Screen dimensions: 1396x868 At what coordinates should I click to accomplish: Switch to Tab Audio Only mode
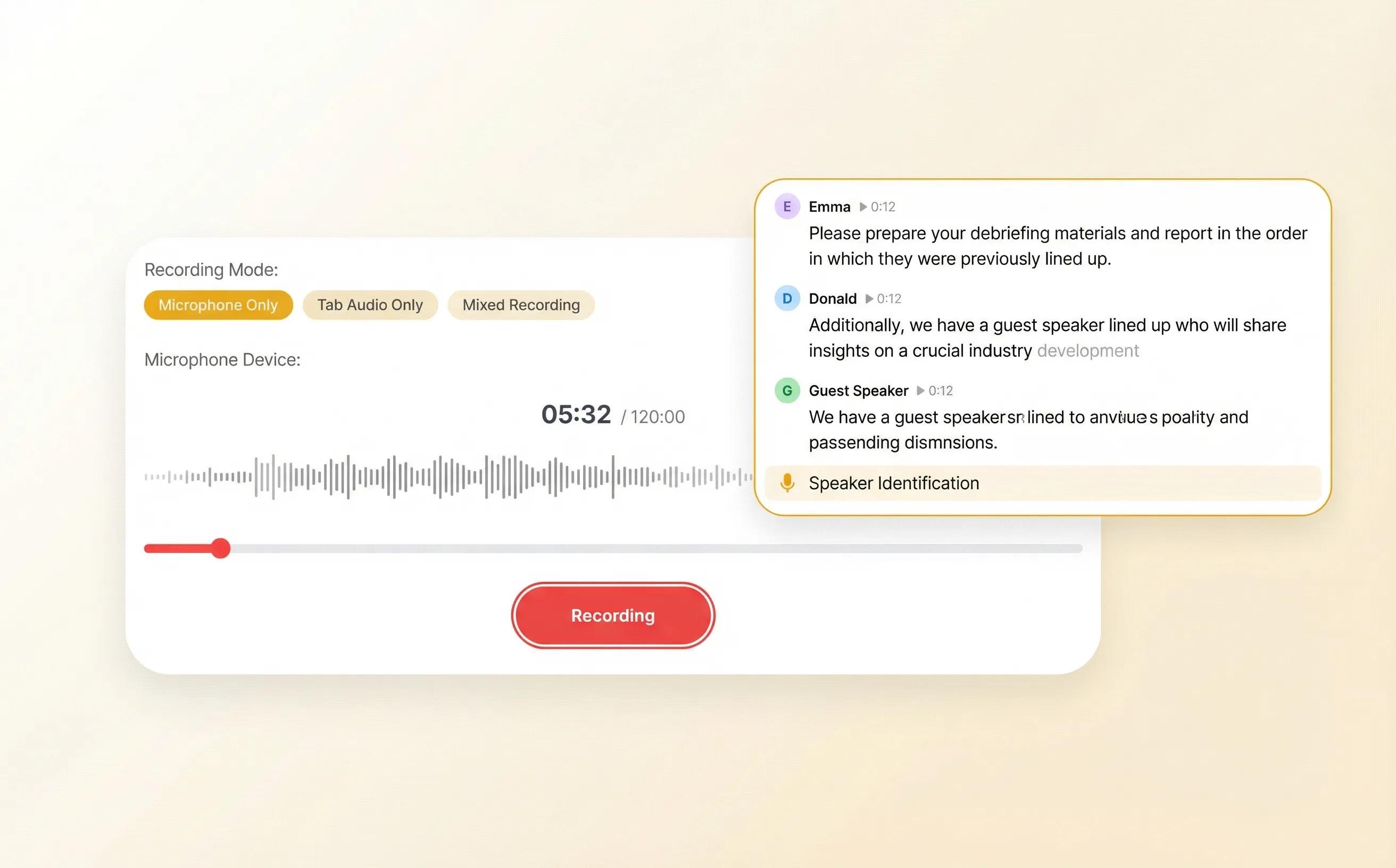(369, 305)
